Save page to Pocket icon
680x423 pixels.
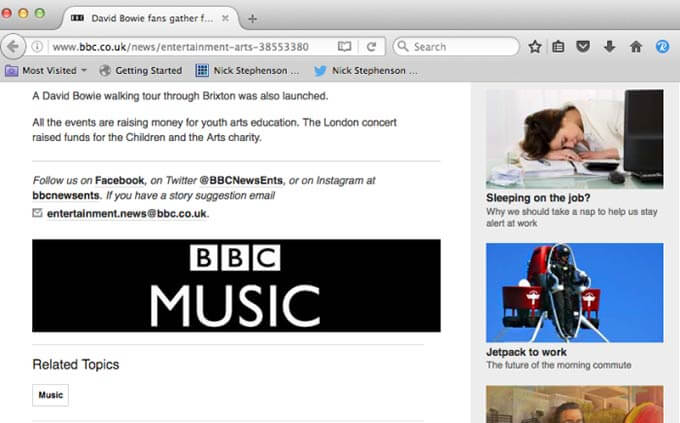coord(583,46)
